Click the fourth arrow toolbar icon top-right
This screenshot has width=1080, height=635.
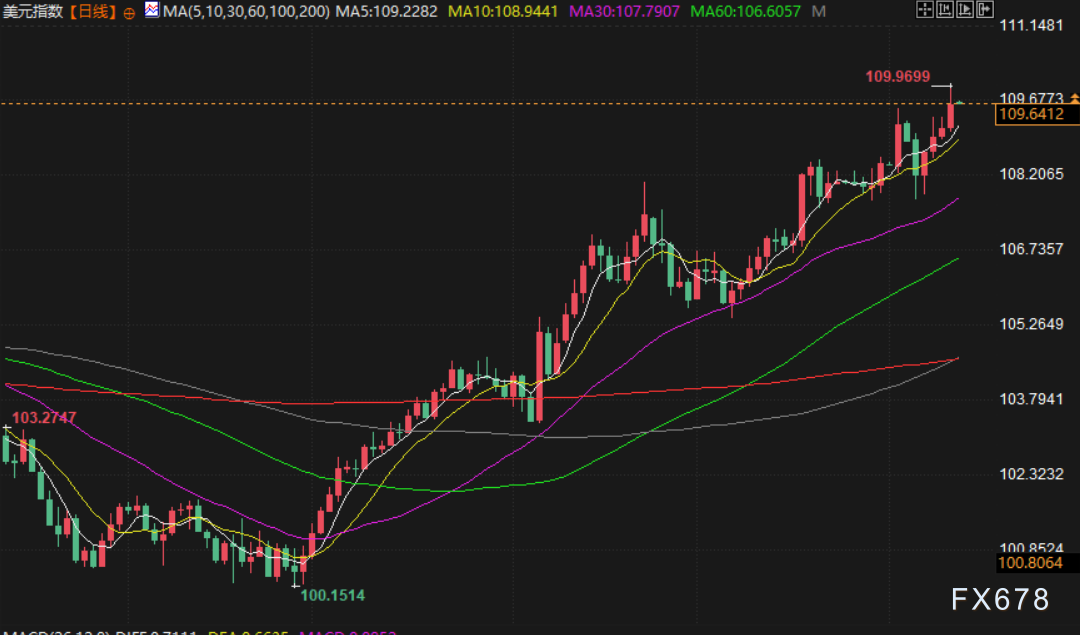tap(984, 11)
